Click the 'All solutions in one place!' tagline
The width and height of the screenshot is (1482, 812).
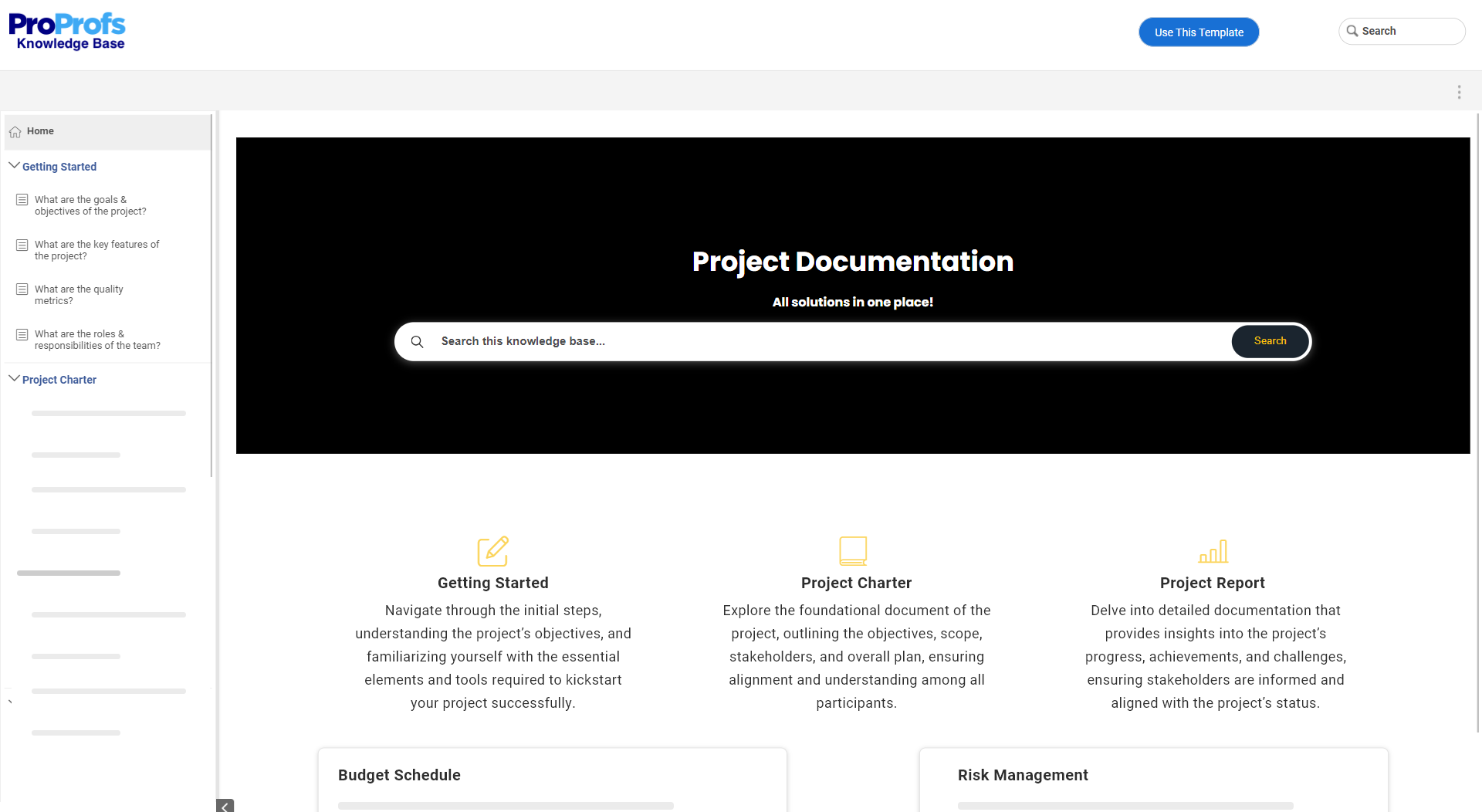[852, 302]
